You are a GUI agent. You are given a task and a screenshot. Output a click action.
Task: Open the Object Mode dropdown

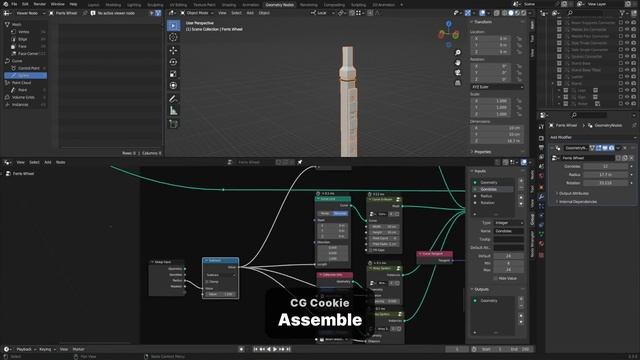pyautogui.click(x=197, y=13)
